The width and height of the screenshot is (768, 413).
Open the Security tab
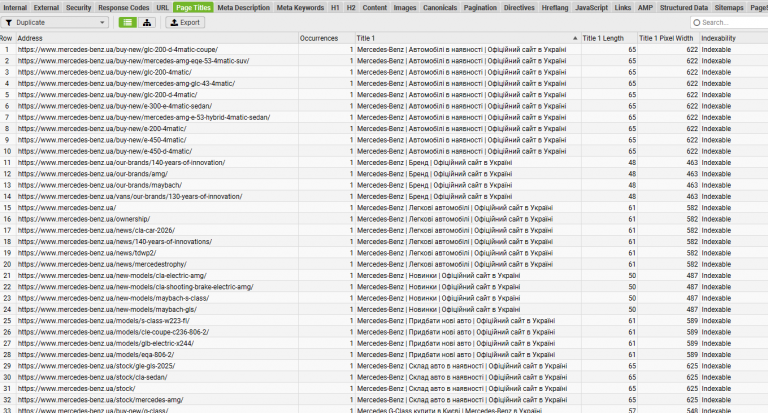pos(79,8)
